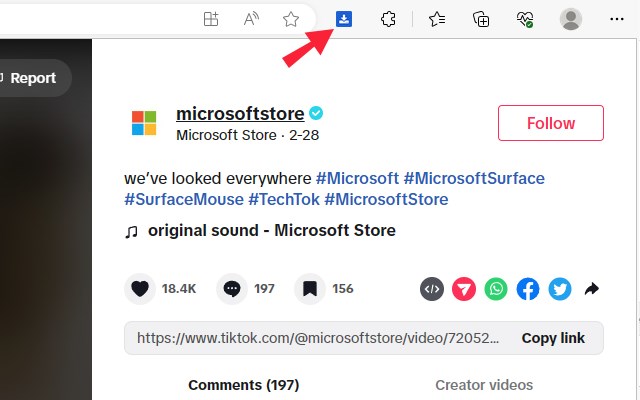Click the split screen icon
Screen dimensions: 640x400
211,19
